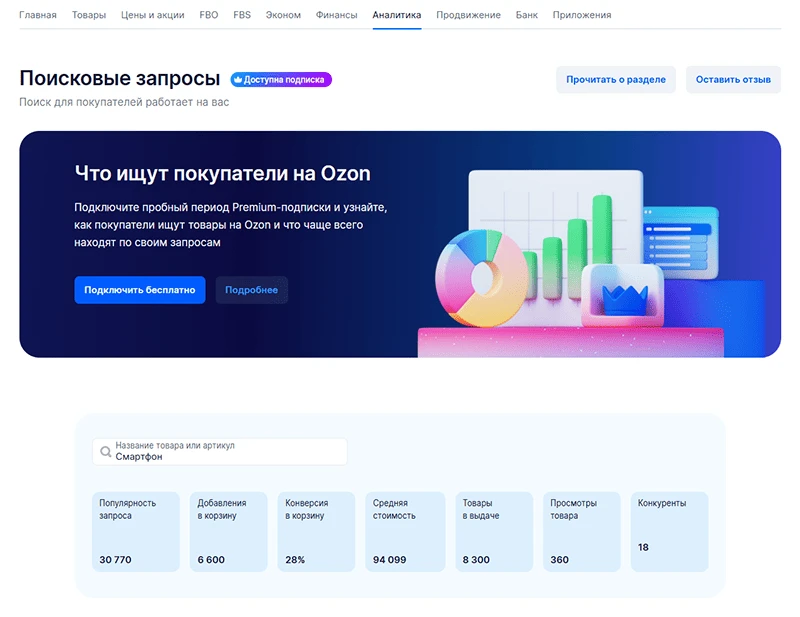Click Прочитать о разделе button
Viewport: 800px width, 617px height.
(x=616, y=80)
